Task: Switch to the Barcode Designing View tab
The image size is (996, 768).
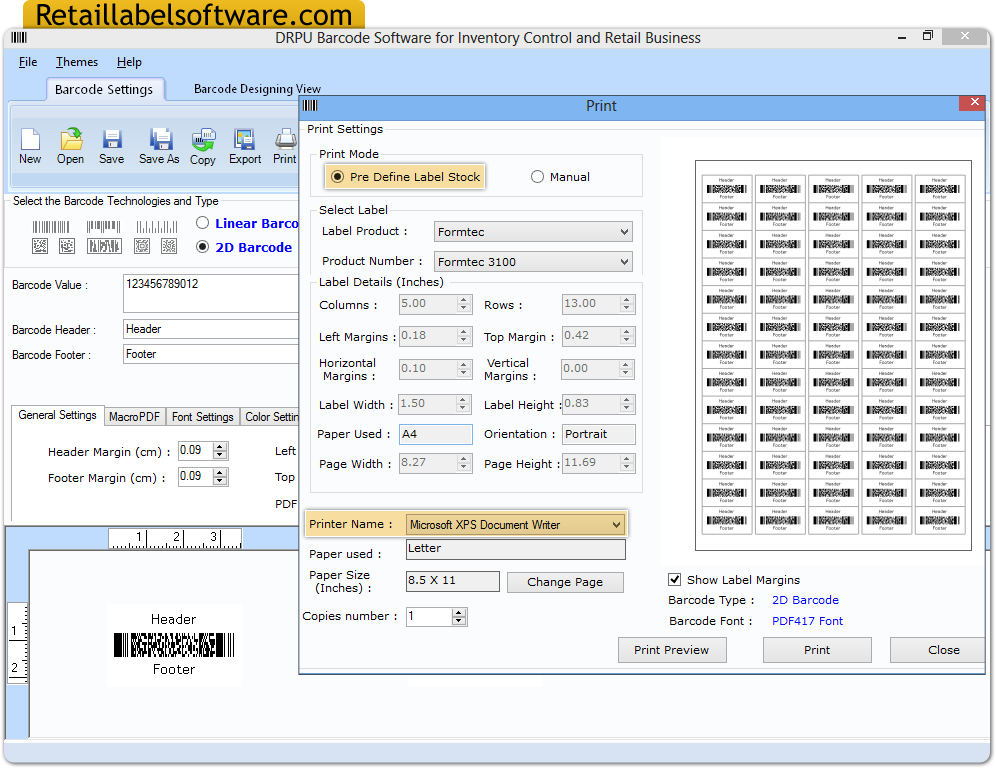Action: (x=257, y=88)
